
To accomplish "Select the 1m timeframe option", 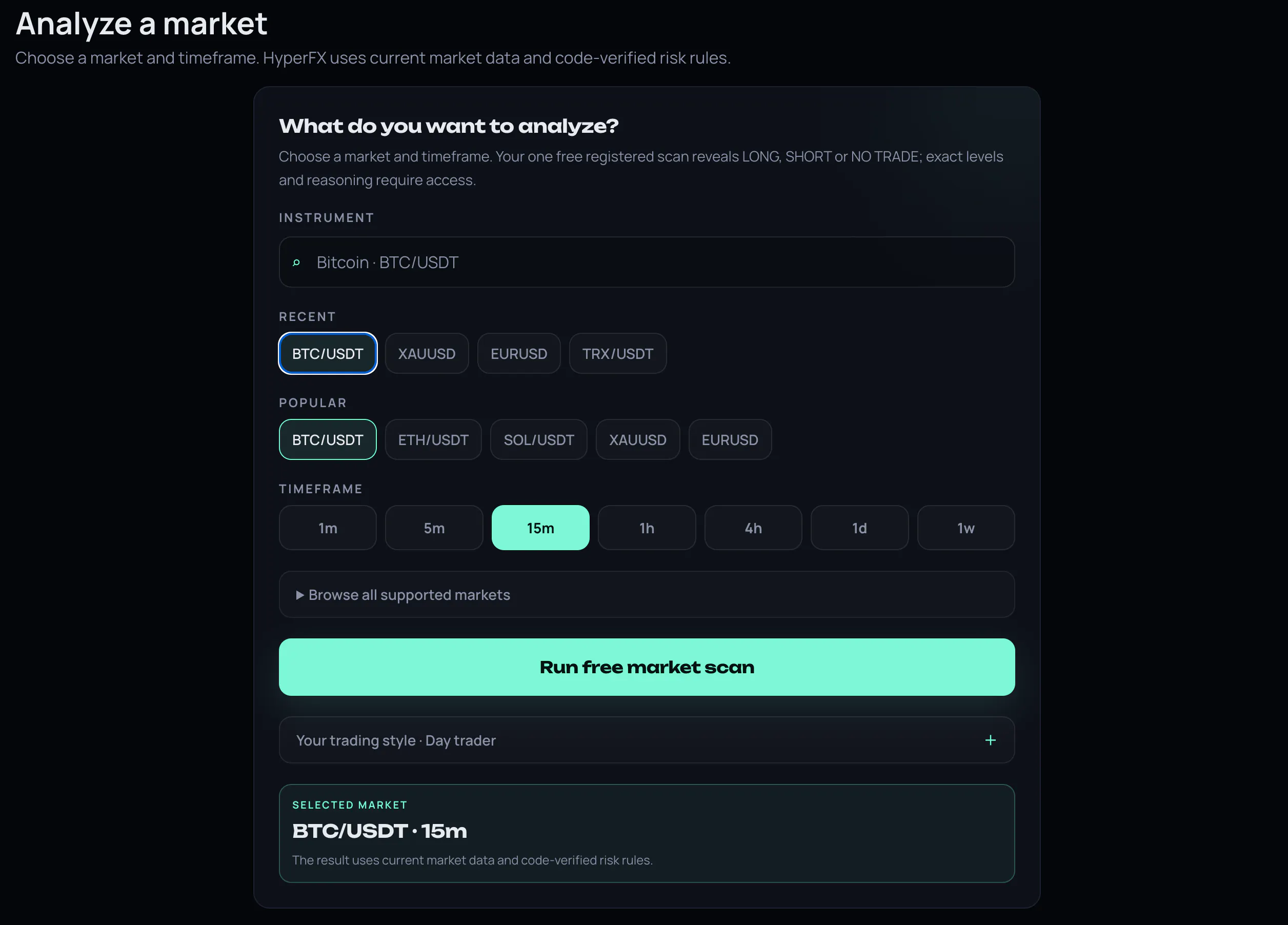I will (x=328, y=528).
